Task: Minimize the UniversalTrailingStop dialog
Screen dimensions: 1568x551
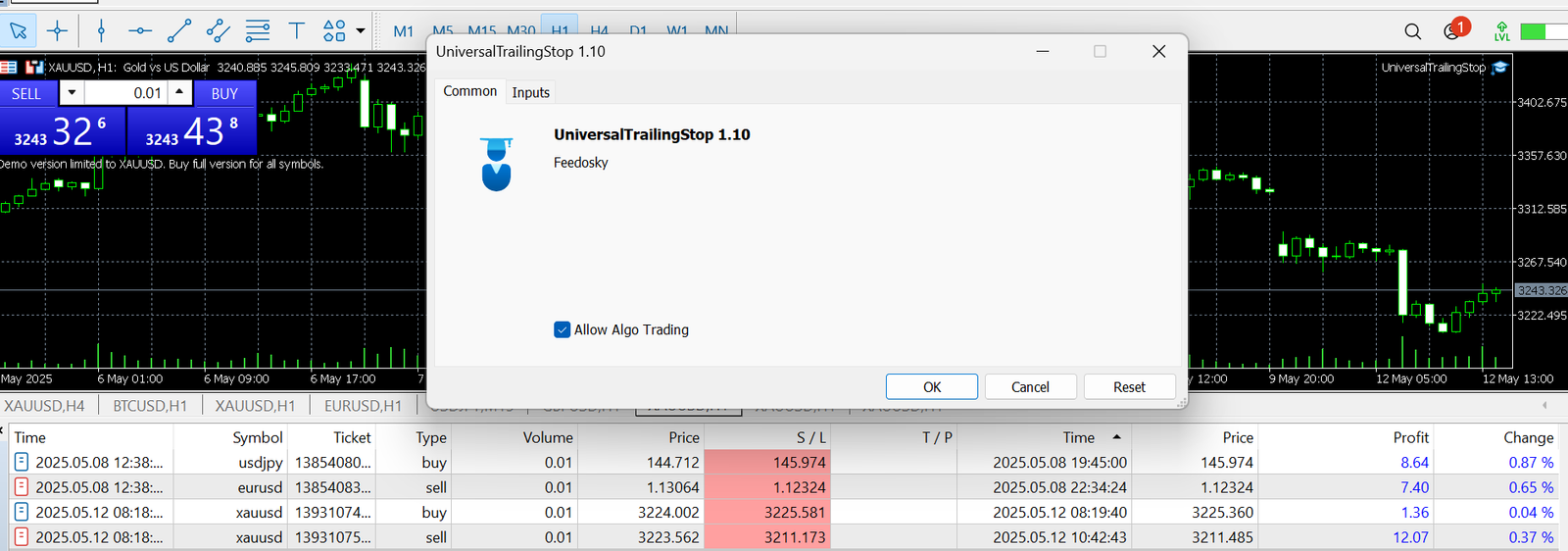Action: pyautogui.click(x=1043, y=51)
